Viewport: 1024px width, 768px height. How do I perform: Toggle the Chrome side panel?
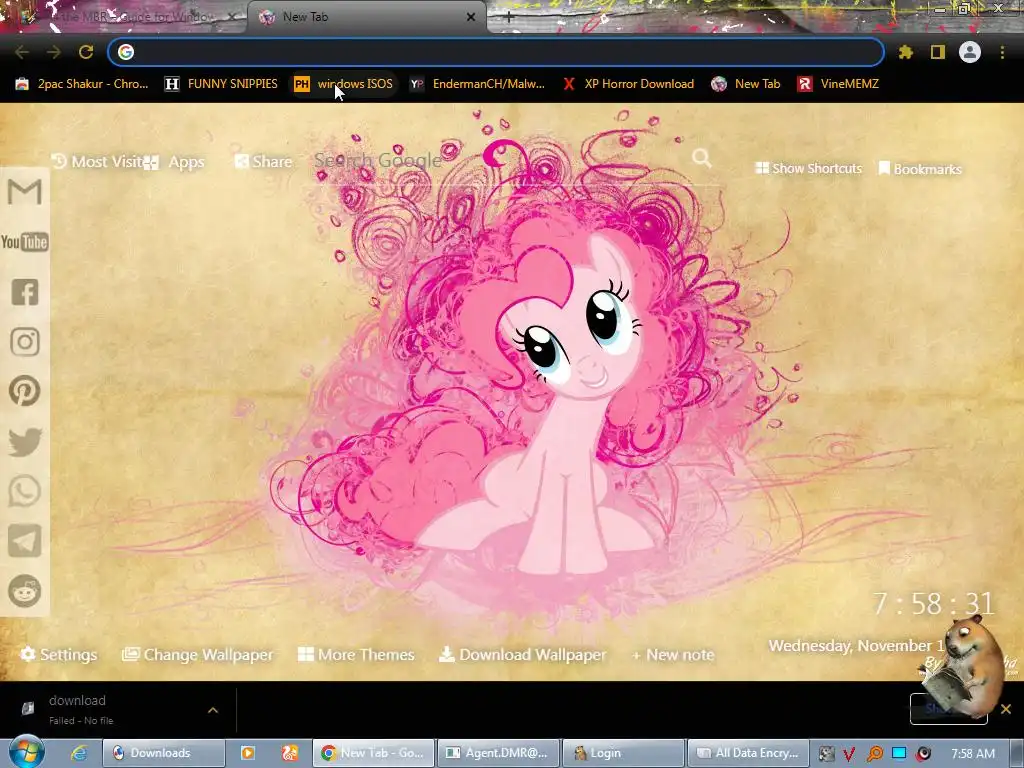pyautogui.click(x=937, y=52)
